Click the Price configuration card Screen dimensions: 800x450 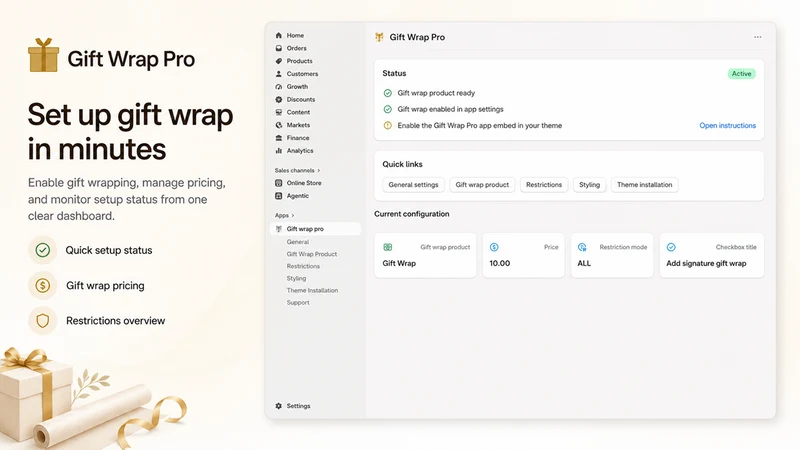pyautogui.click(x=523, y=255)
